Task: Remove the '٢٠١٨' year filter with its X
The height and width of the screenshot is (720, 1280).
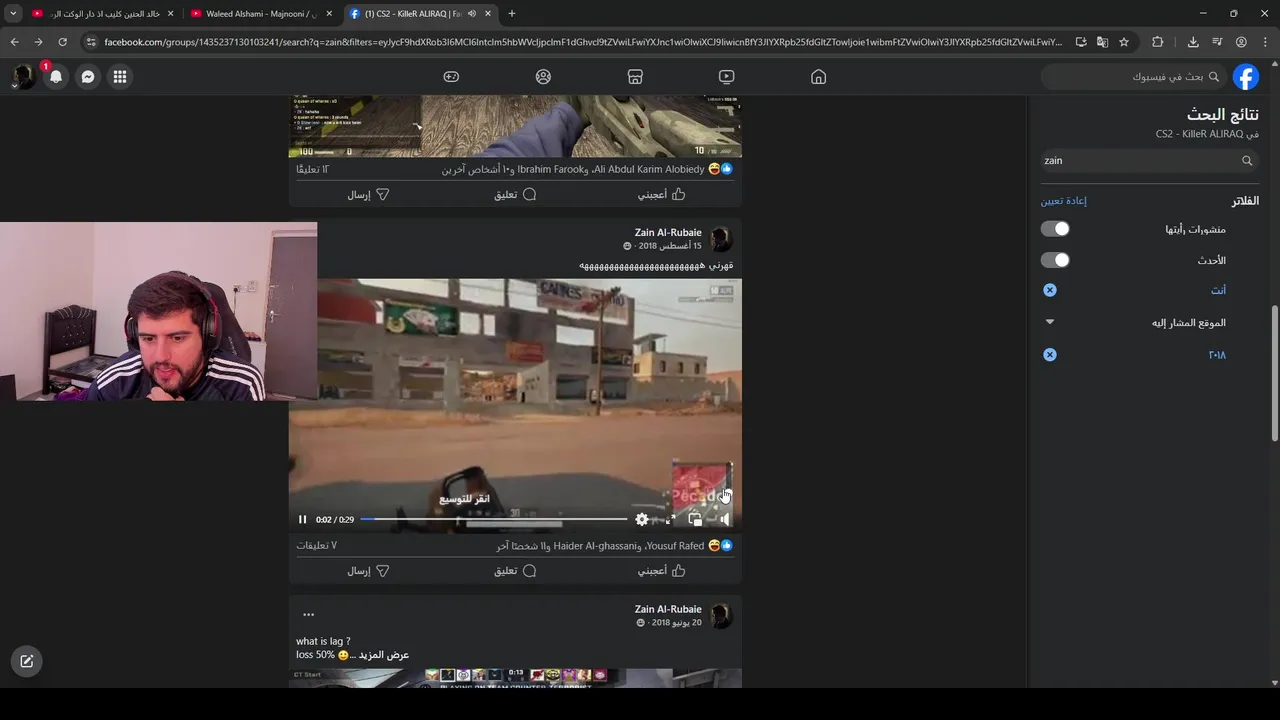Action: click(1050, 355)
